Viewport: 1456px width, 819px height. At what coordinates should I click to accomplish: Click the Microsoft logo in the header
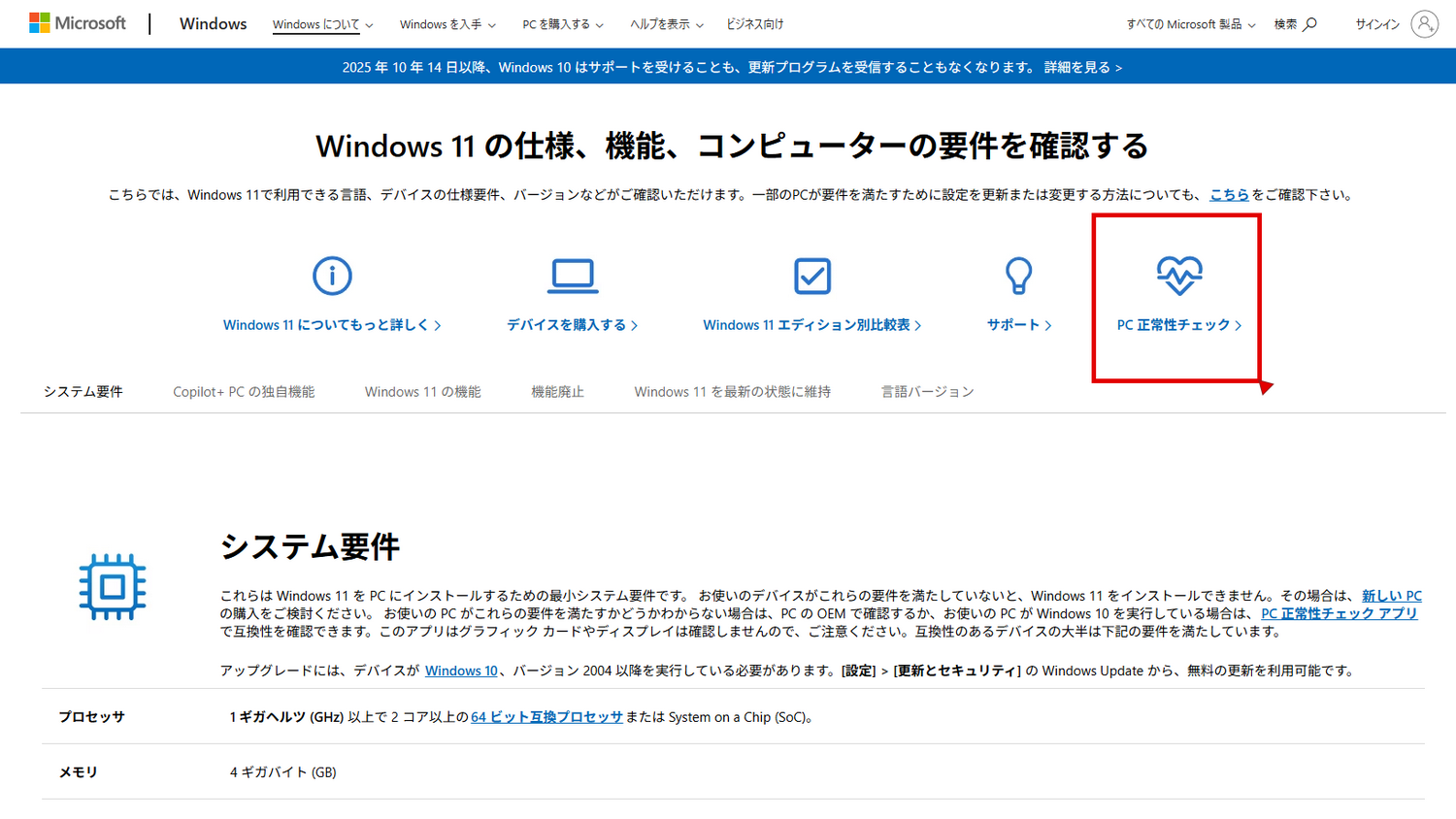point(77,21)
